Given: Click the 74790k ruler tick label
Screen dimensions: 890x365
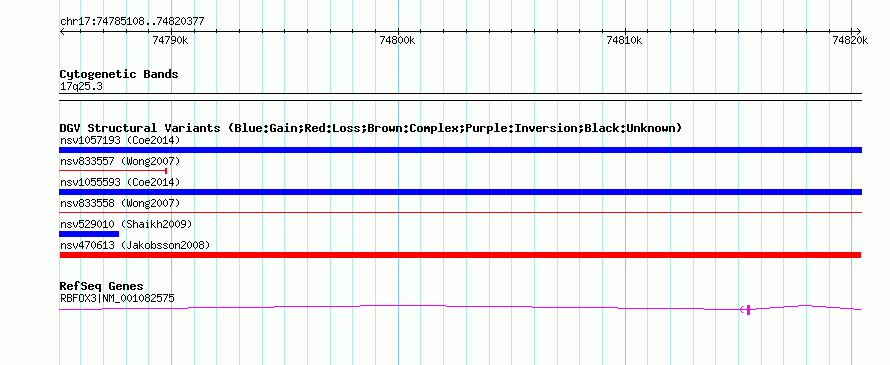Looking at the screenshot, I should click(170, 40).
